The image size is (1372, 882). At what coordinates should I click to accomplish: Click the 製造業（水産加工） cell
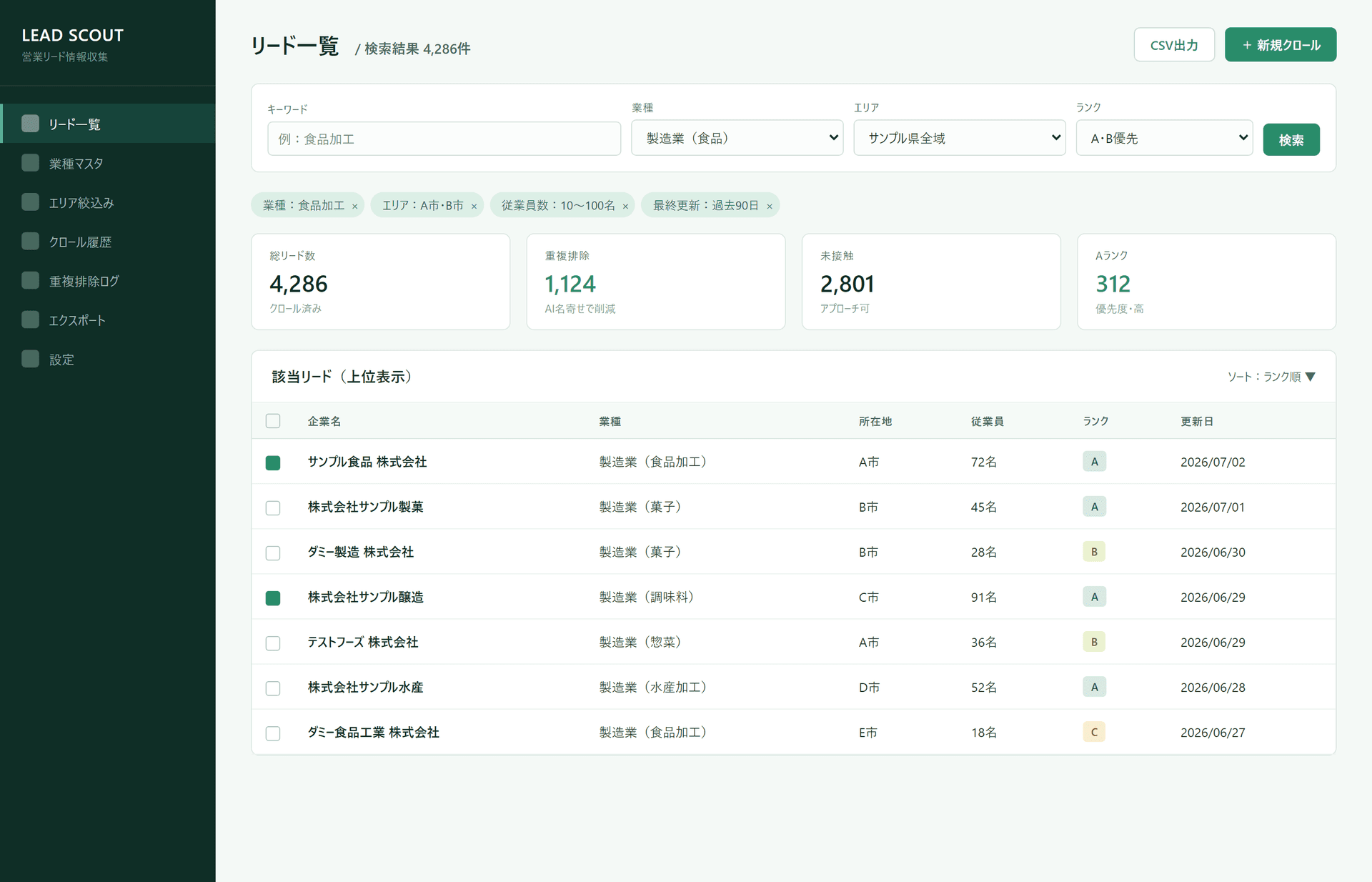[656, 687]
